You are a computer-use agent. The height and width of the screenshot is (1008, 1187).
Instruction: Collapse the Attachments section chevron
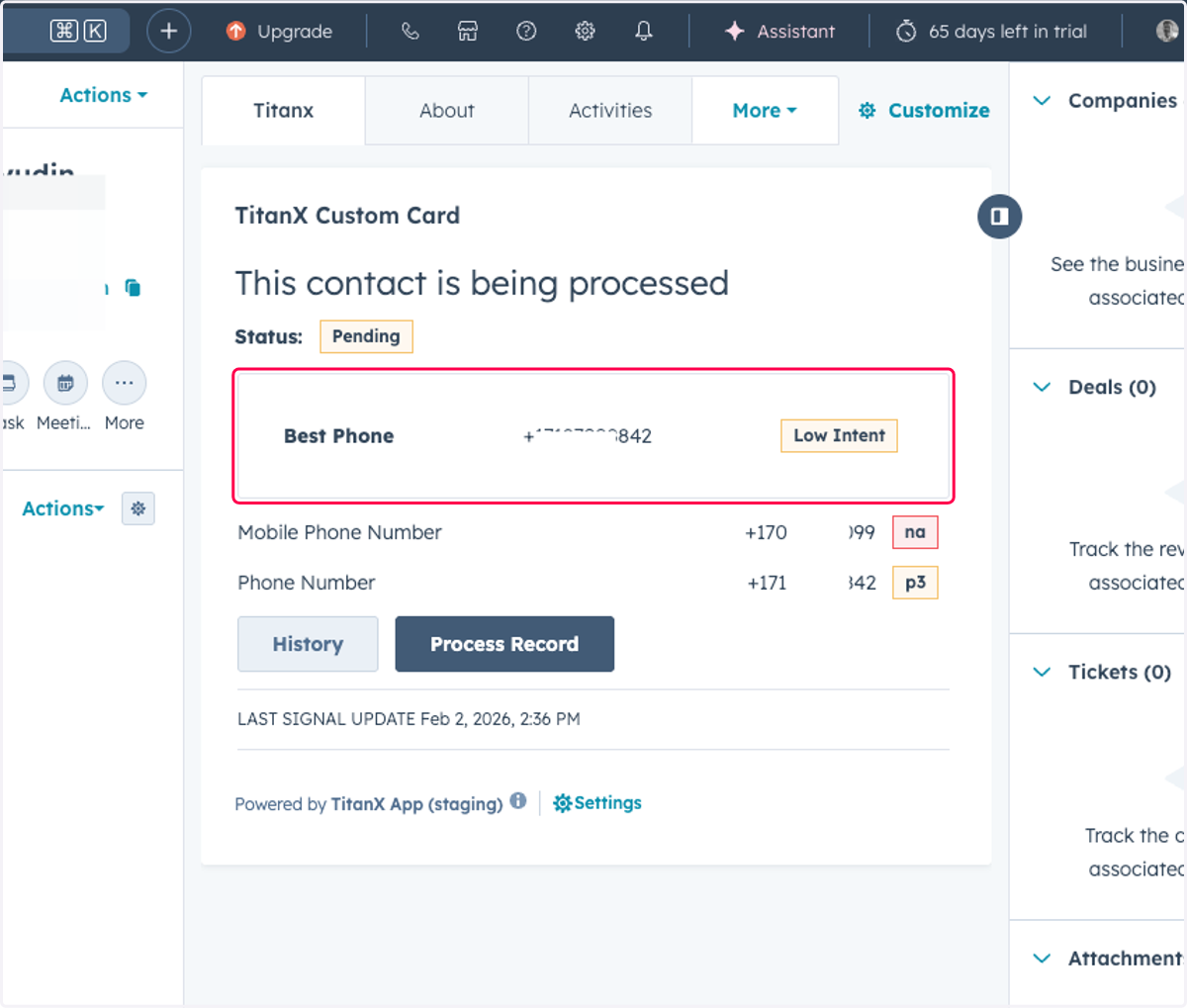click(1042, 959)
